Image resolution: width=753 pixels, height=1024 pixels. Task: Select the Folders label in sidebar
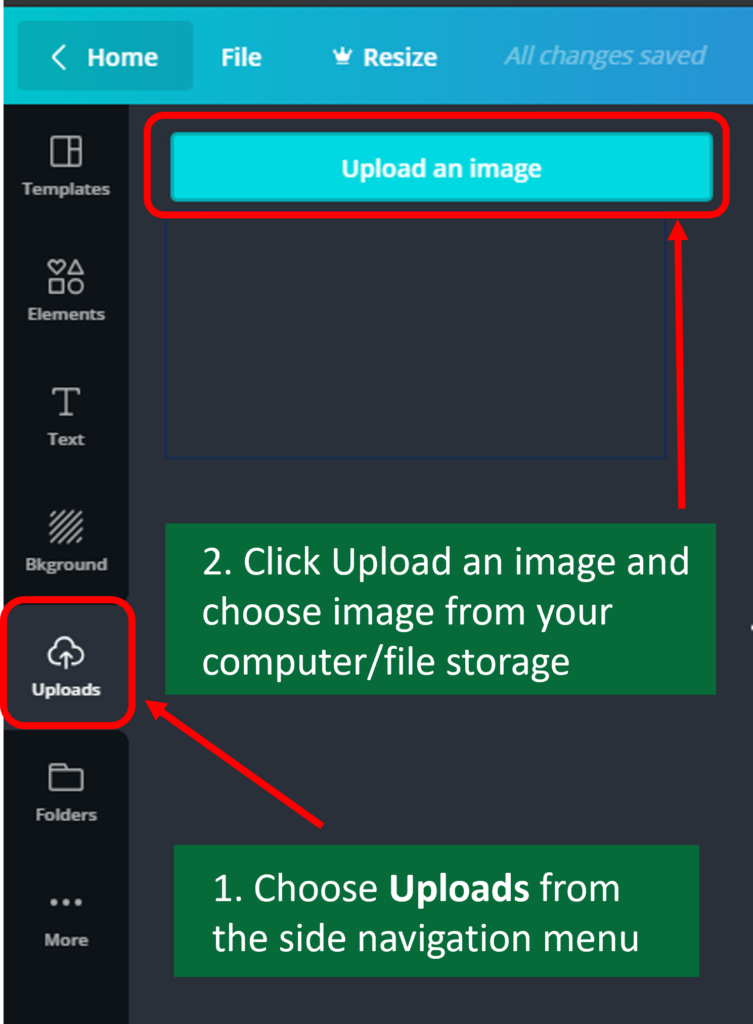[66, 814]
